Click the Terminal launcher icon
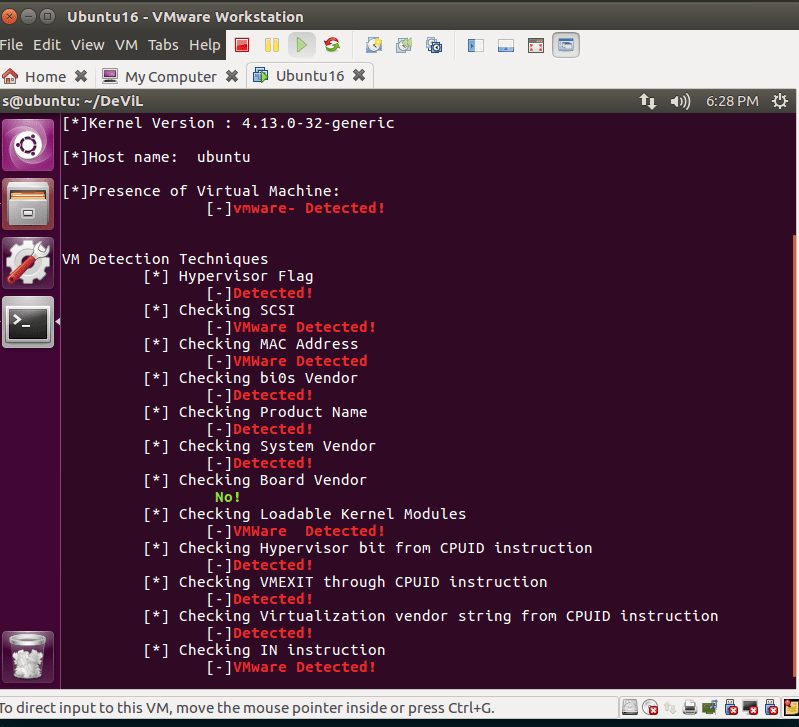Image resolution: width=799 pixels, height=727 pixels. coord(28,322)
